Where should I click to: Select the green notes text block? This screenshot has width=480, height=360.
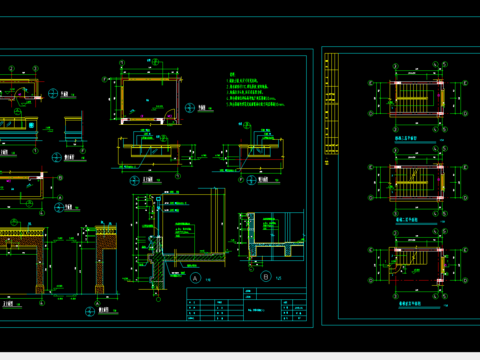tap(255, 90)
